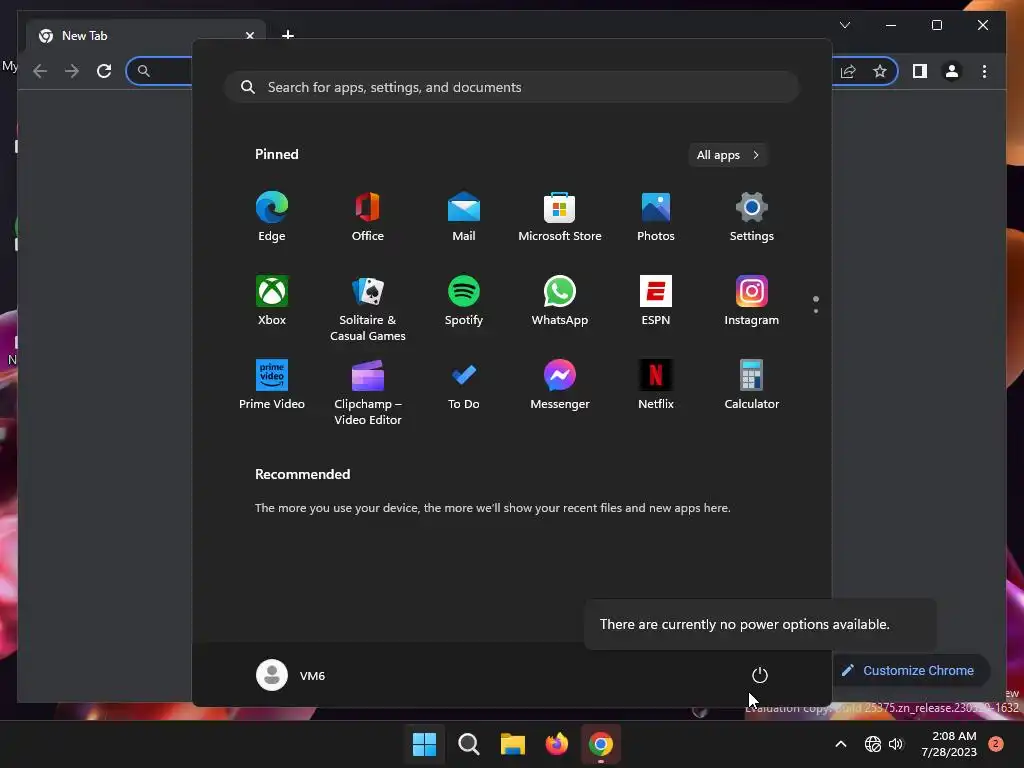Image resolution: width=1024 pixels, height=768 pixels.
Task: Open the volume tray icon
Action: [x=896, y=744]
